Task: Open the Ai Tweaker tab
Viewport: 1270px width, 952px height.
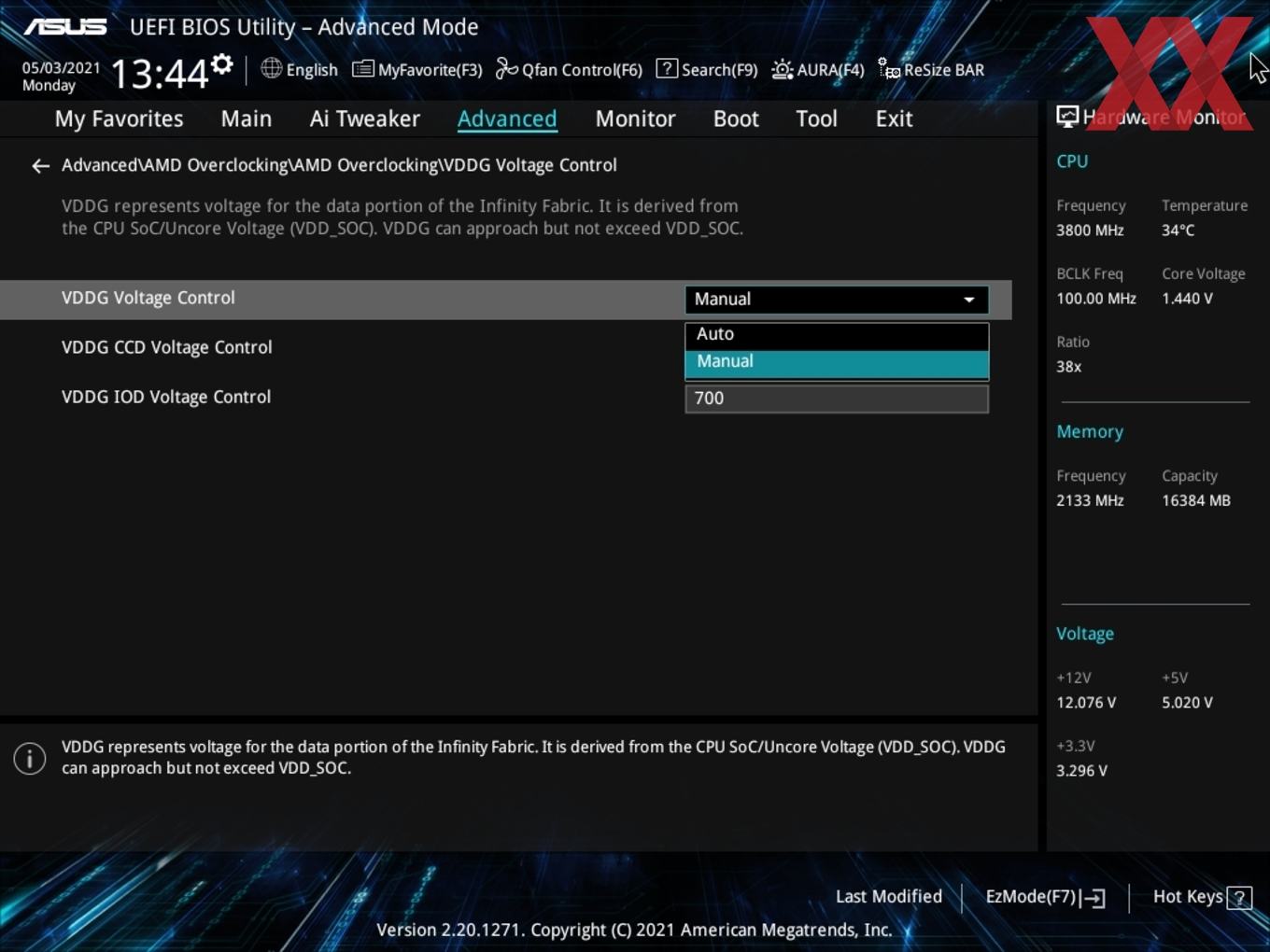Action: click(x=365, y=119)
